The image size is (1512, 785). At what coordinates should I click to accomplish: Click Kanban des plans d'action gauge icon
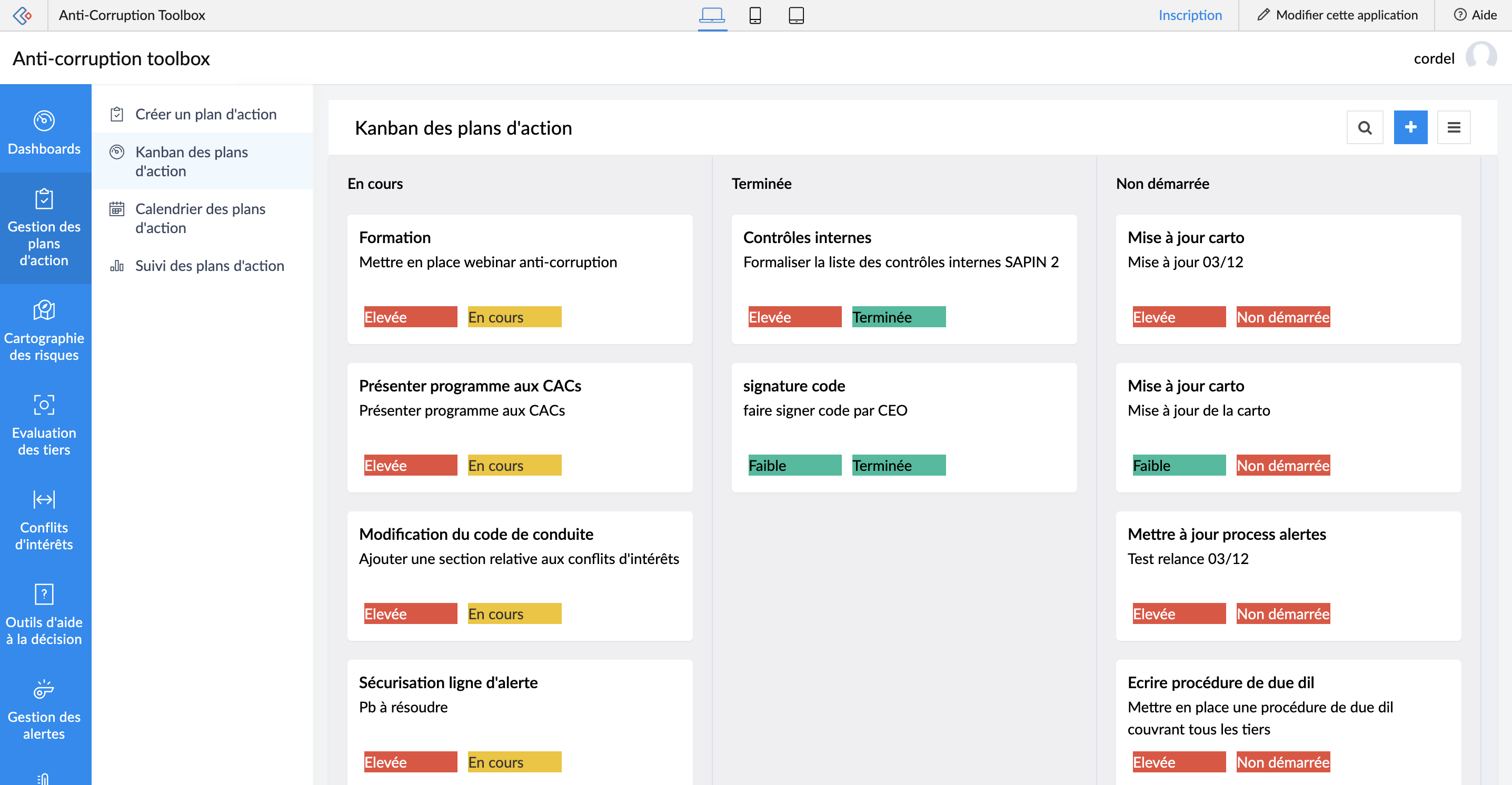coord(117,153)
